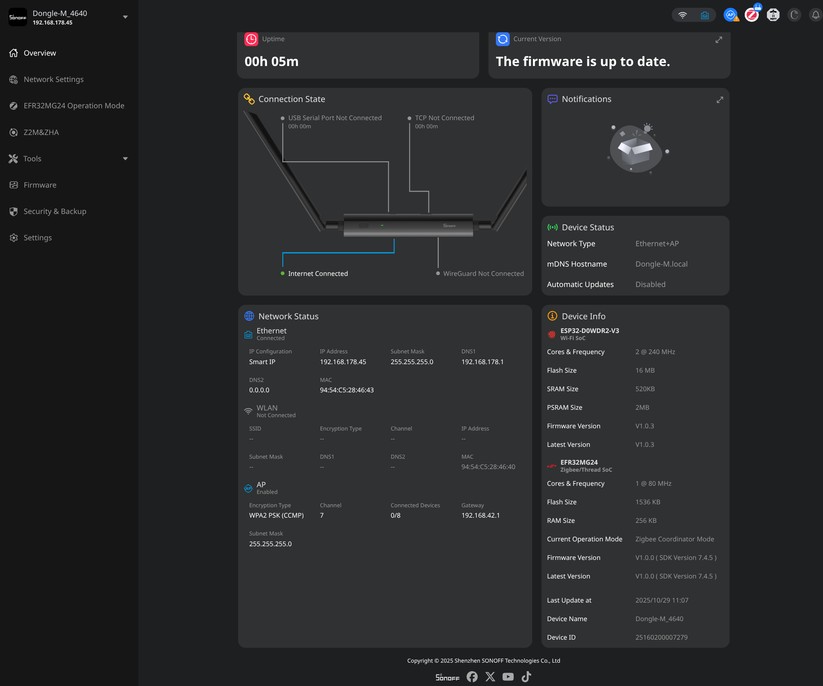Click the AP status icon with warning badge
The height and width of the screenshot is (686, 823).
coord(730,14)
